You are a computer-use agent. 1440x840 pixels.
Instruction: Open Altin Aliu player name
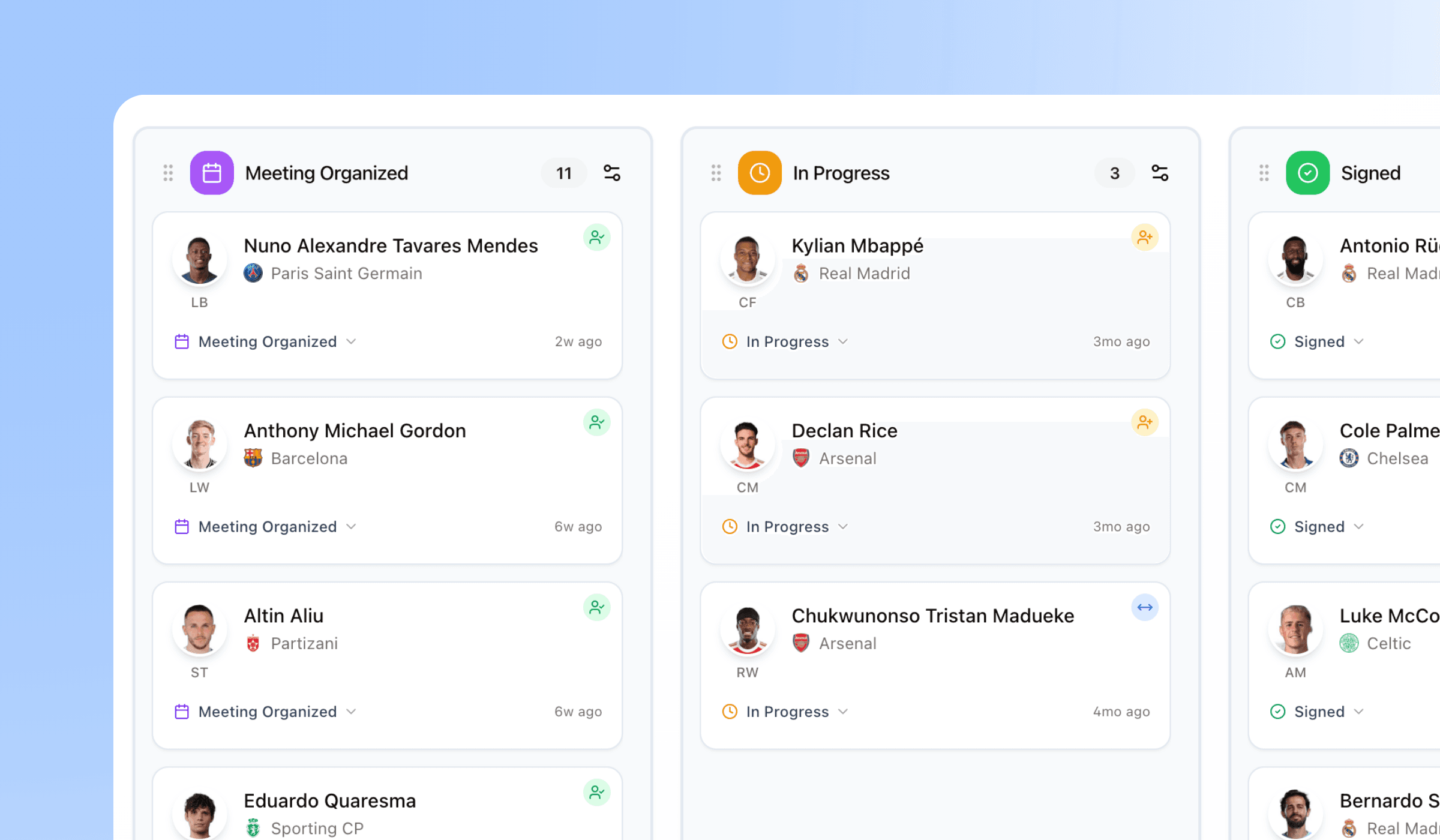[x=283, y=616]
